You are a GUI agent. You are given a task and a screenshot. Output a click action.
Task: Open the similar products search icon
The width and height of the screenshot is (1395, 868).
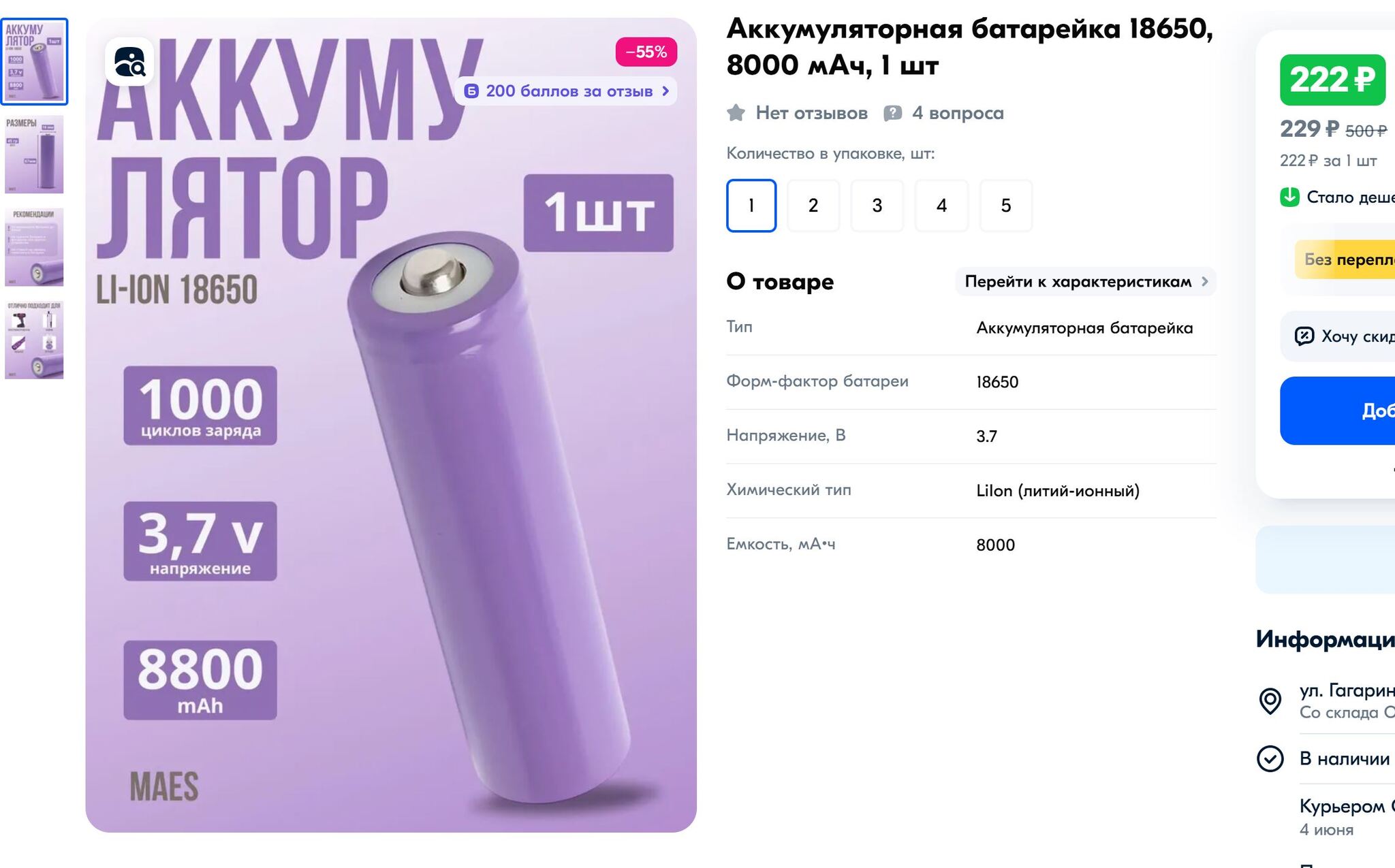129,62
